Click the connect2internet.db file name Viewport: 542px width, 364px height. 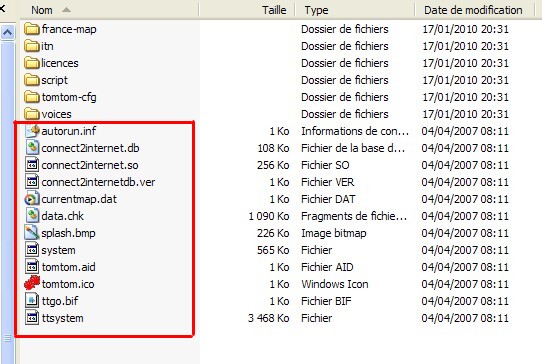[90, 148]
